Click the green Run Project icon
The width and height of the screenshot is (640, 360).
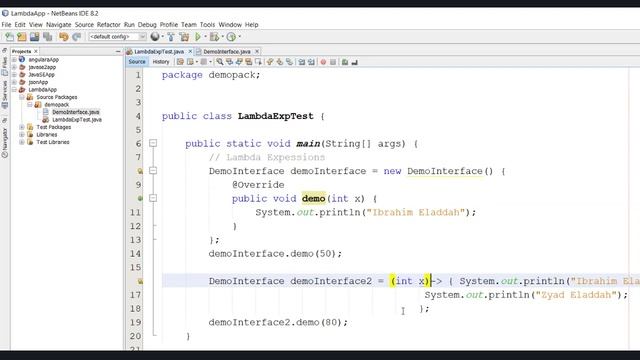[198, 37]
